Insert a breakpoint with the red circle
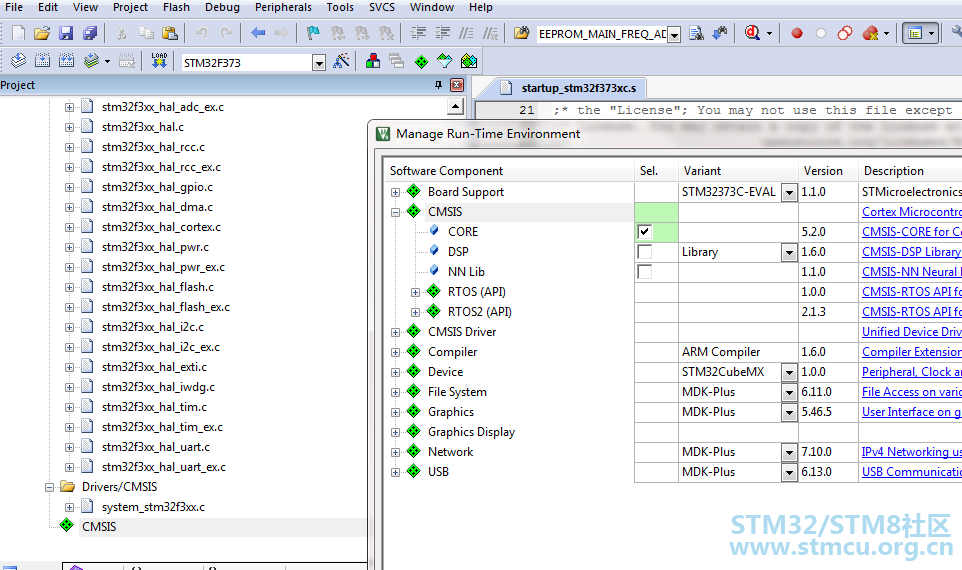 tap(797, 34)
